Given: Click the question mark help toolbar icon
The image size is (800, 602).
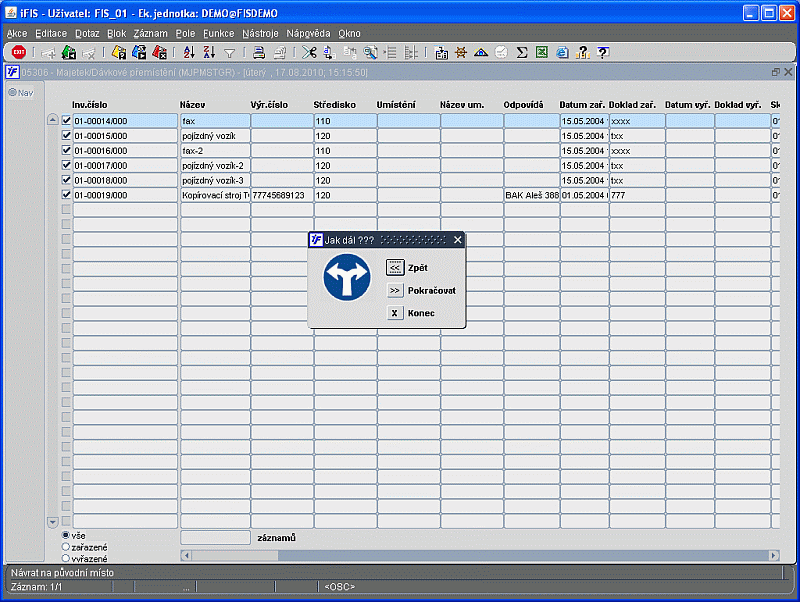Looking at the screenshot, I should click(603, 52).
